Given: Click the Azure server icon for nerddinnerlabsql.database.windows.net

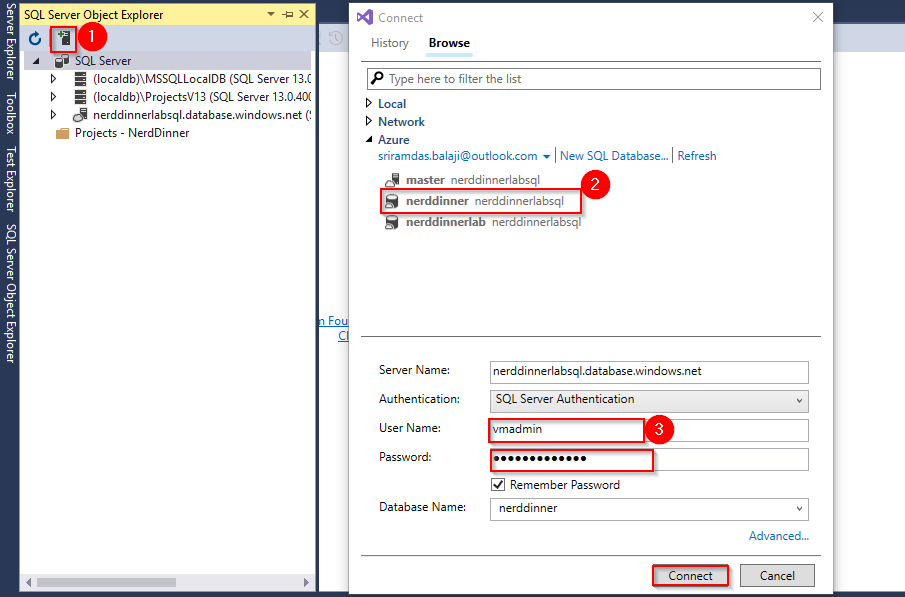Looking at the screenshot, I should [80, 115].
